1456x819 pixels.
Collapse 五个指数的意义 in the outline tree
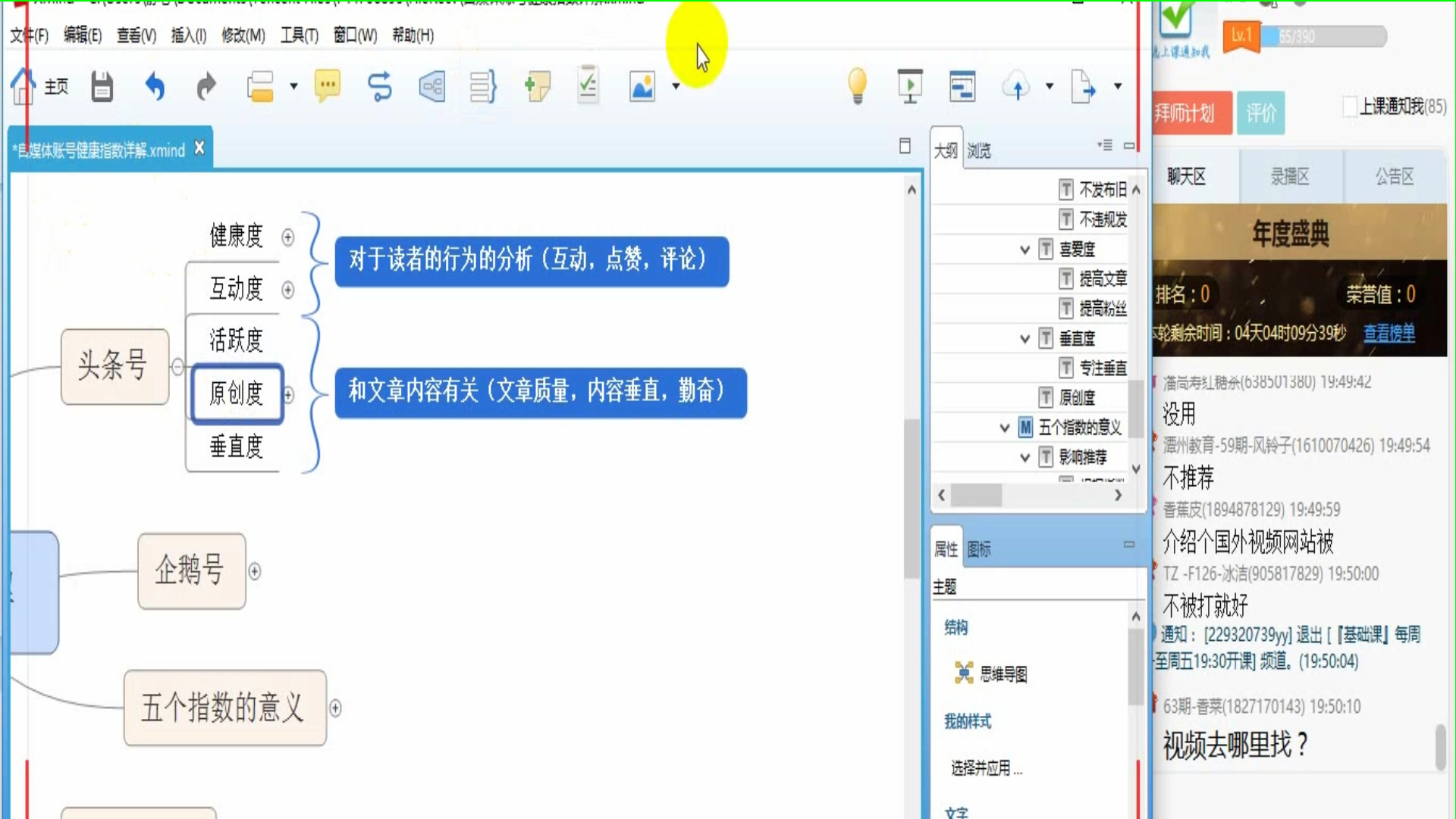click(x=1004, y=428)
